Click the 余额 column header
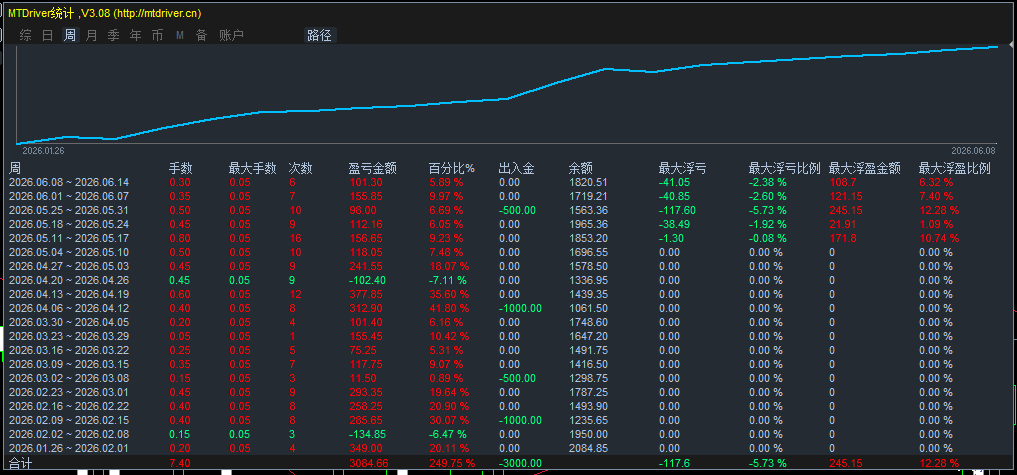This screenshot has height=475, width=1017. coord(580,169)
